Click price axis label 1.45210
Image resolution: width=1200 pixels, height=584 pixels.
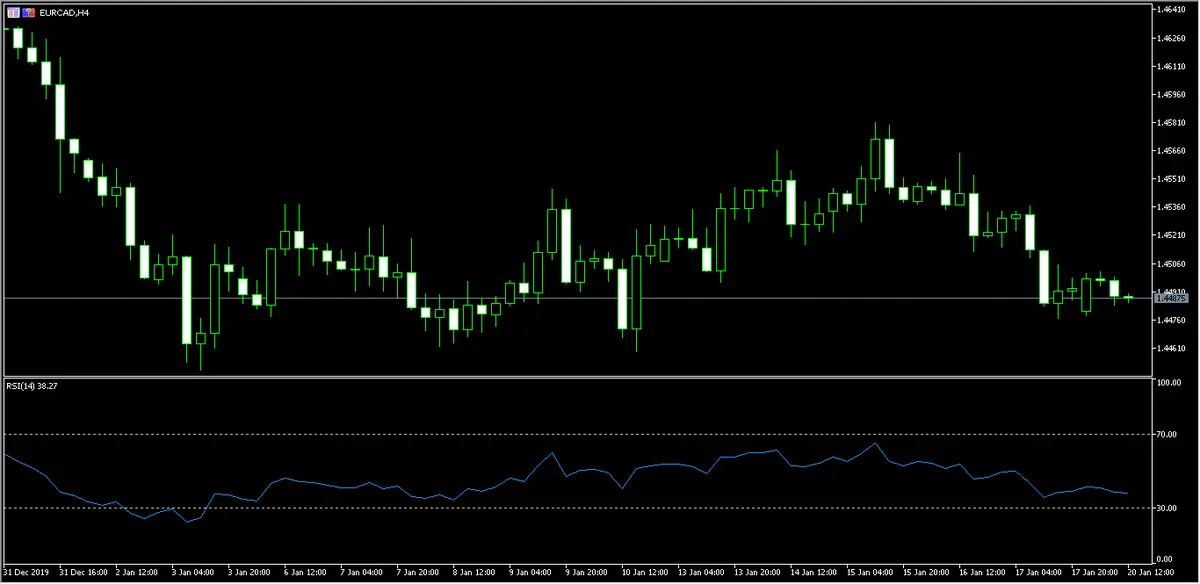click(1171, 235)
